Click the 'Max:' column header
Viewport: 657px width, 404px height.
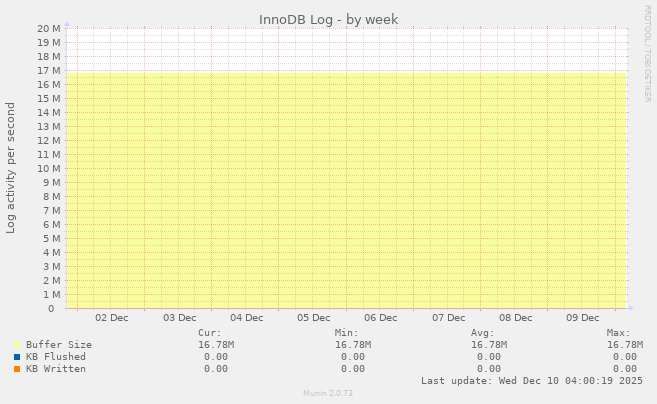coord(618,333)
